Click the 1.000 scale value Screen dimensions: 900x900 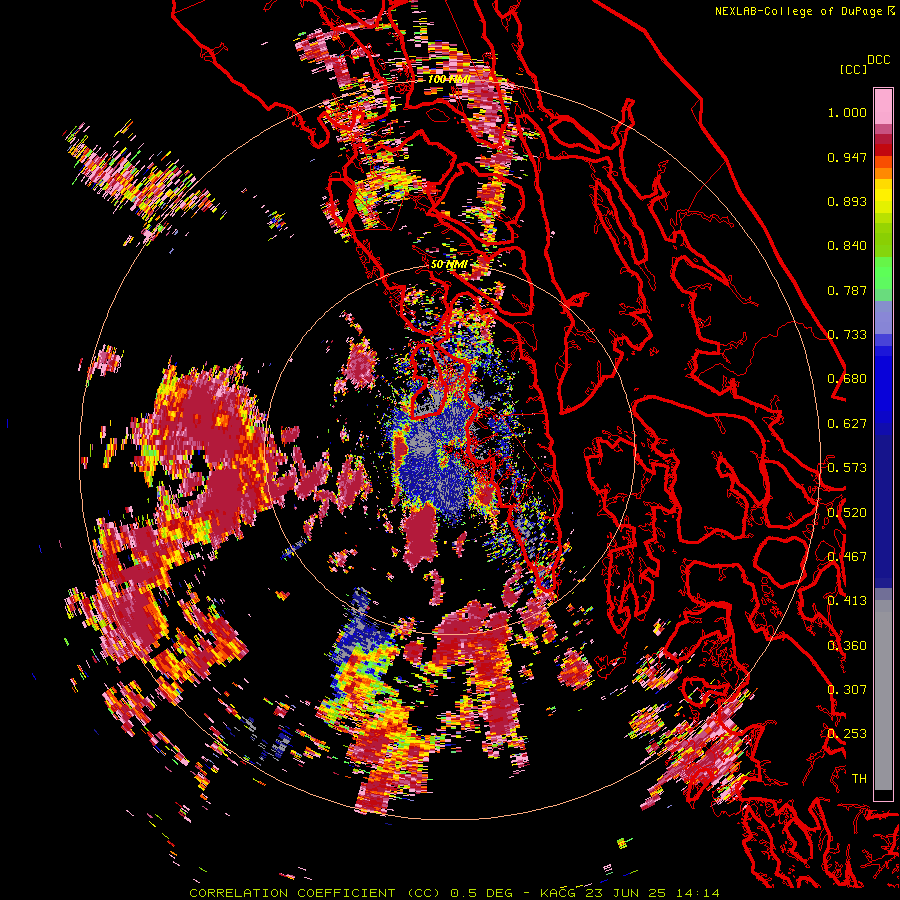pos(847,112)
